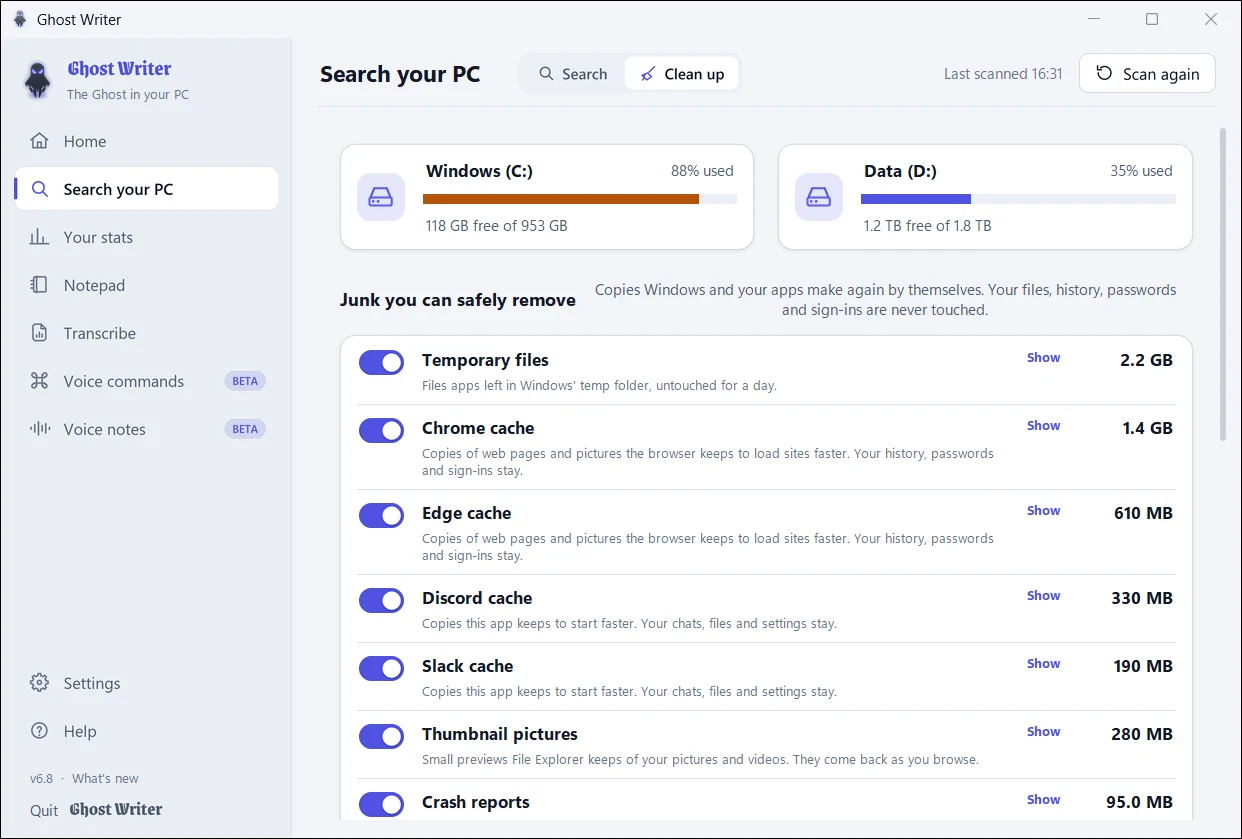Click the 95.0 MB size value

1139,802
